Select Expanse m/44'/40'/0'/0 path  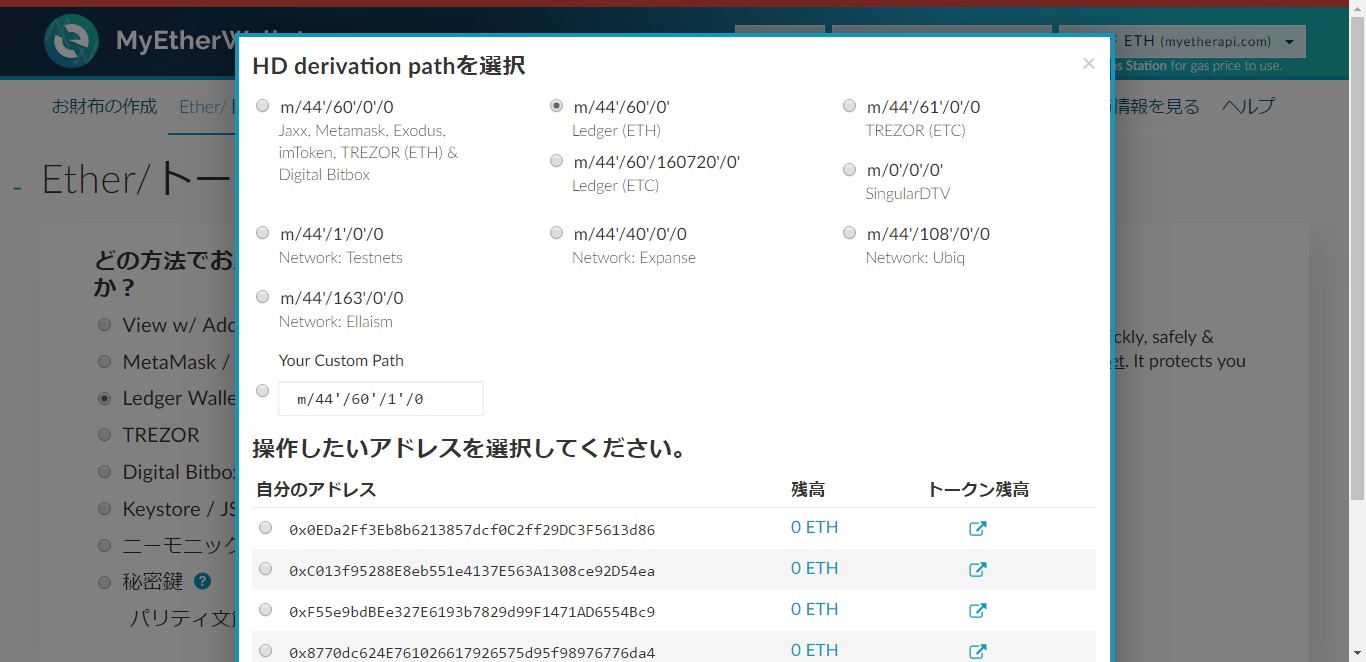[556, 233]
